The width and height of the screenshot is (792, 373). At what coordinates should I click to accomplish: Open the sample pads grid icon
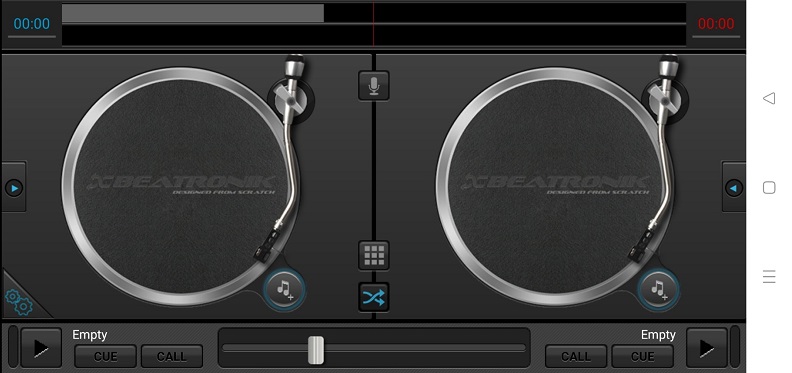374,255
